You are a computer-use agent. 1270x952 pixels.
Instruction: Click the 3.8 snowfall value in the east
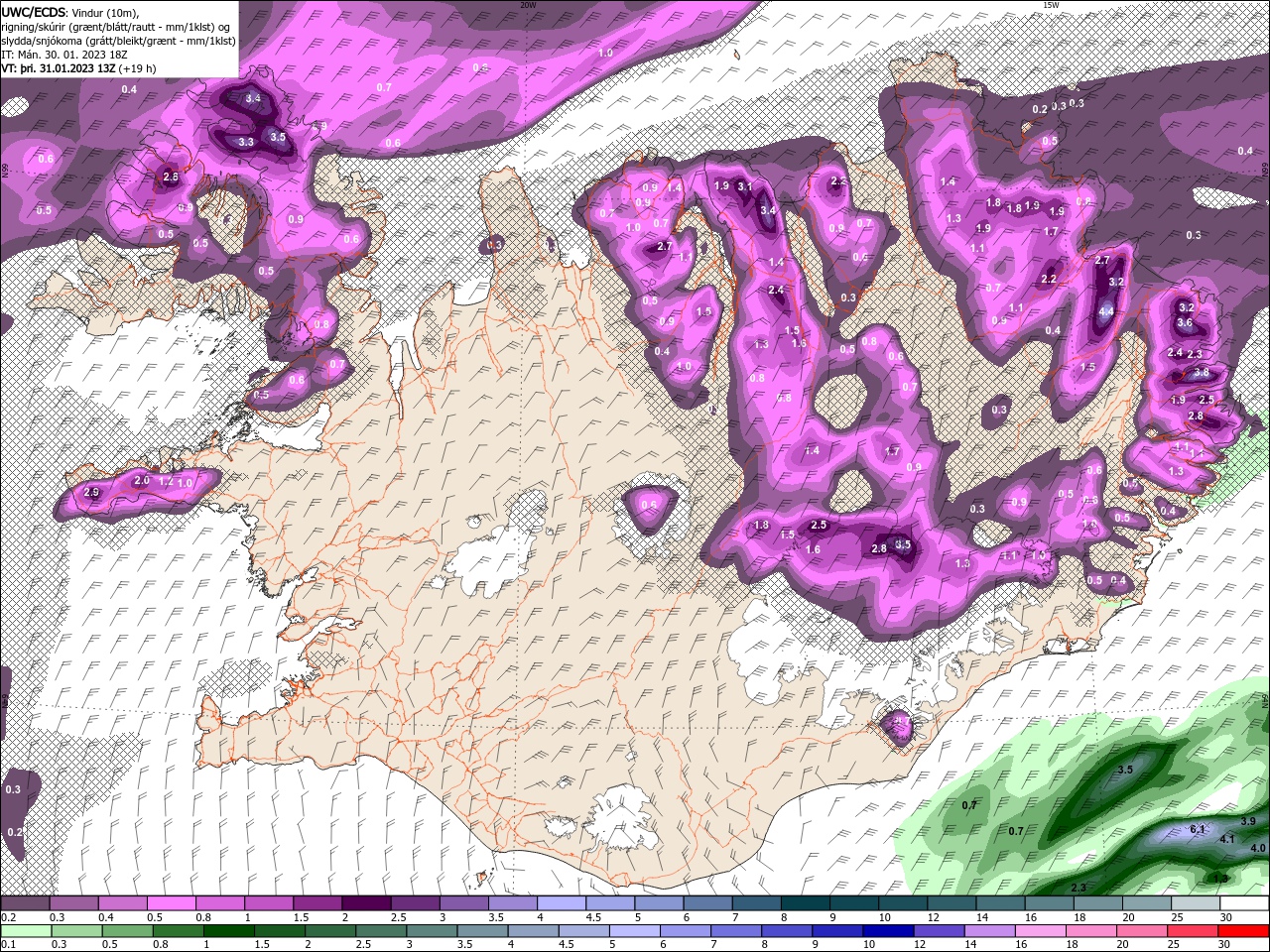1201,373
